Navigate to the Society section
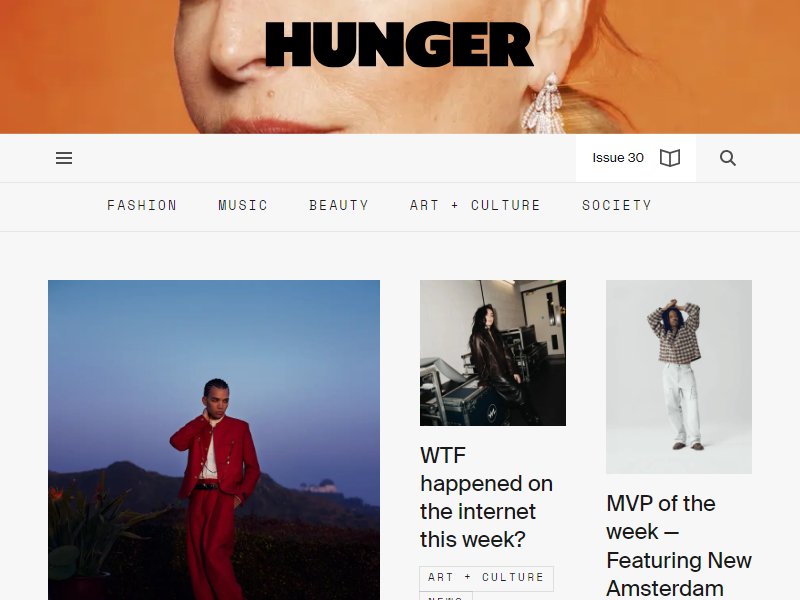 tap(617, 206)
